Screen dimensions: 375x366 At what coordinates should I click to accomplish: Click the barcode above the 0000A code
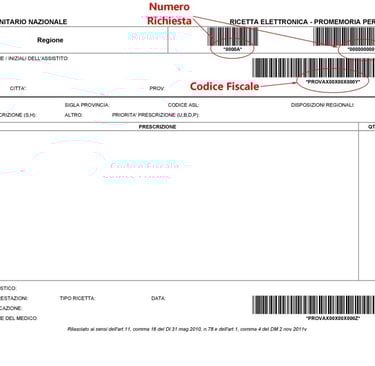(232, 36)
